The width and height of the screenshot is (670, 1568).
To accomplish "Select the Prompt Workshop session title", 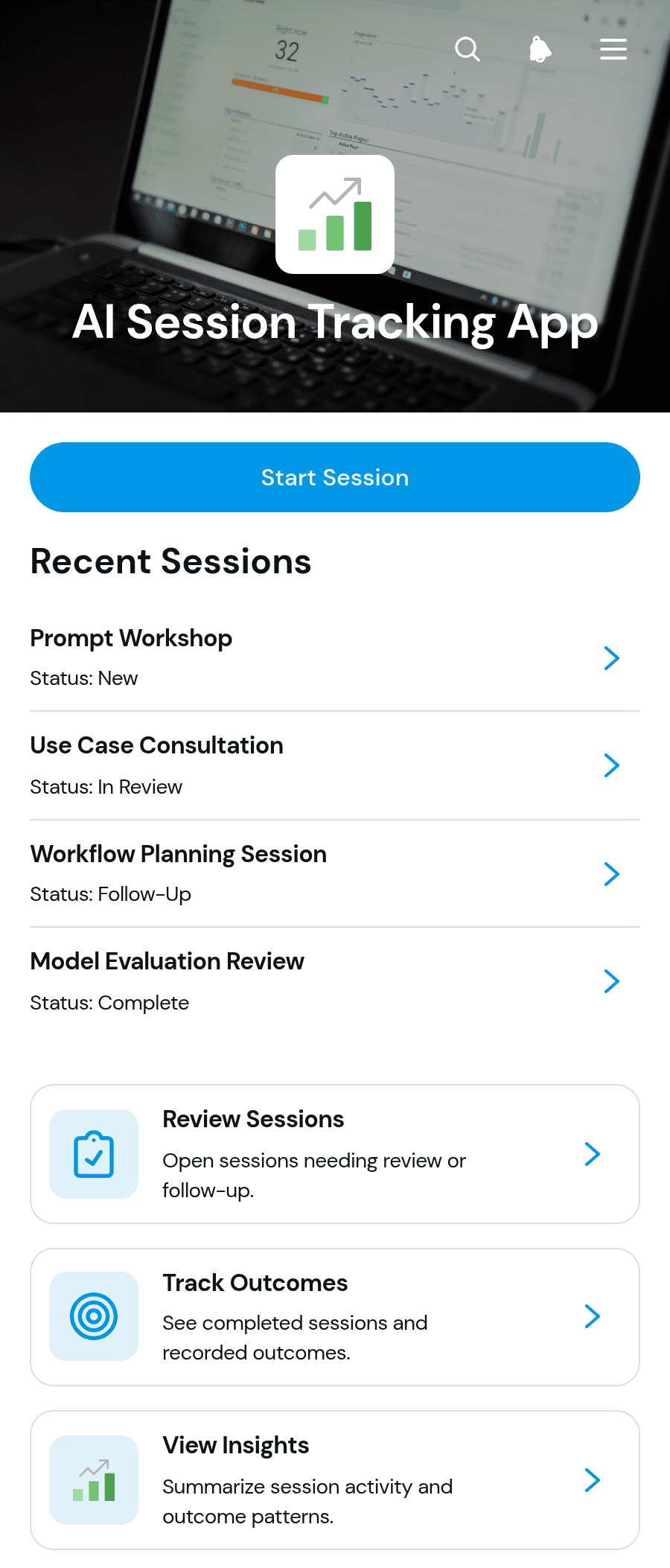I will point(131,638).
